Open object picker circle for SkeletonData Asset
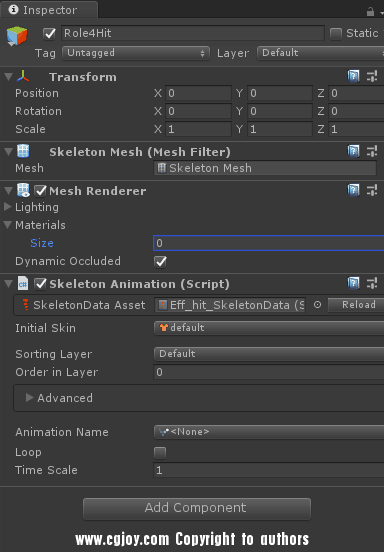 click(317, 305)
